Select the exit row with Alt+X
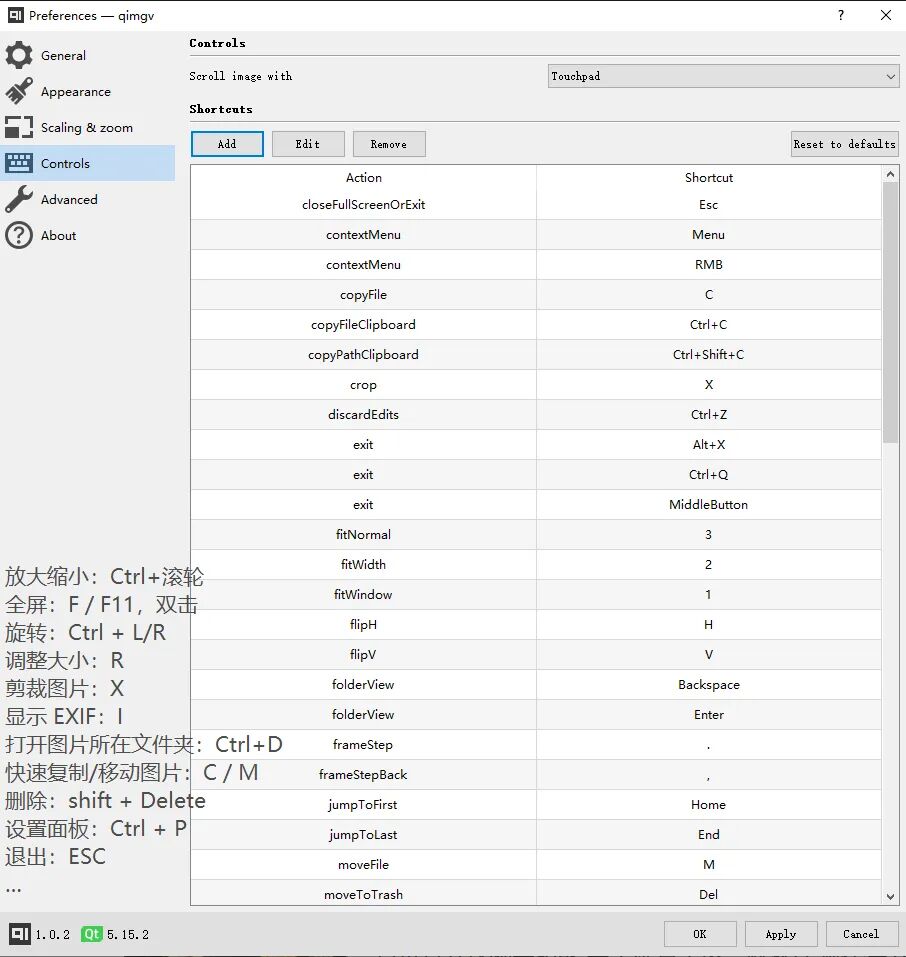The width and height of the screenshot is (906, 957). (x=536, y=444)
